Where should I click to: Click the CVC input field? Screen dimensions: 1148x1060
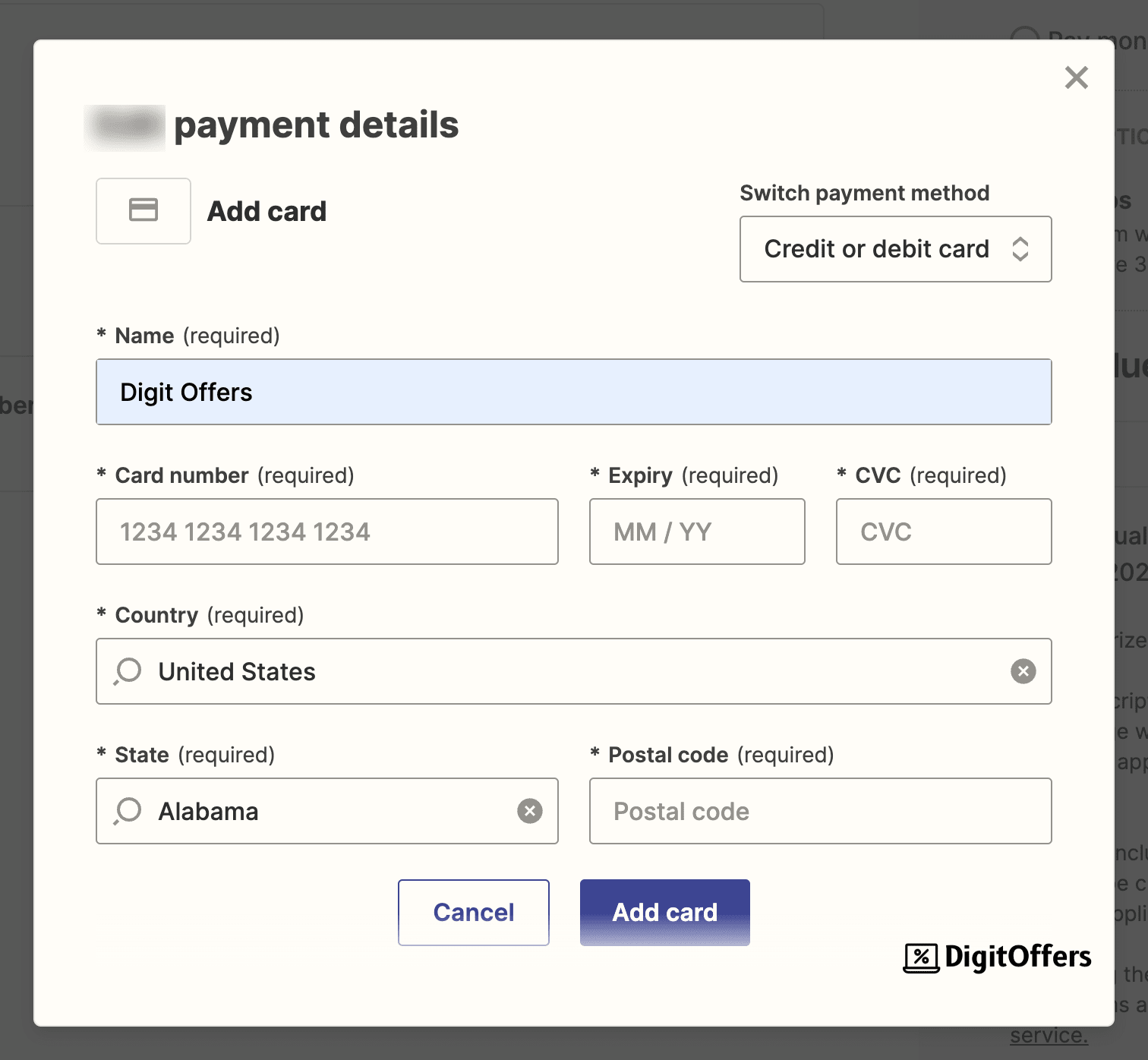click(x=944, y=532)
